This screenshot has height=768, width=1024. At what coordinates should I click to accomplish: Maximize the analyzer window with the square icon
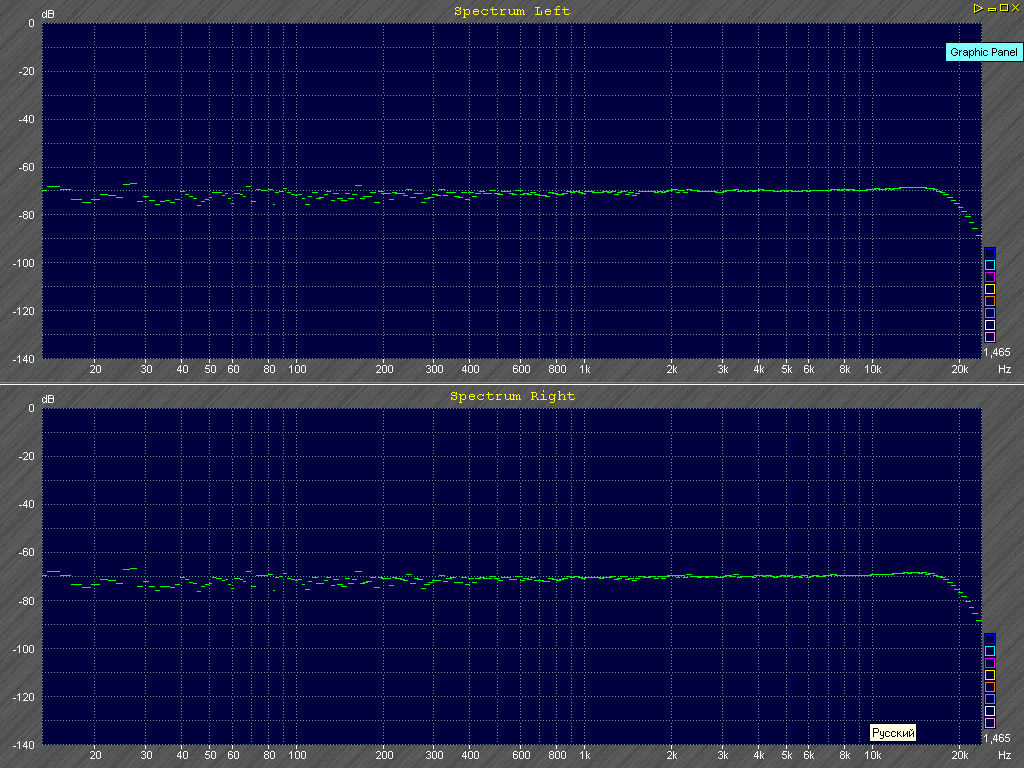[x=1003, y=8]
